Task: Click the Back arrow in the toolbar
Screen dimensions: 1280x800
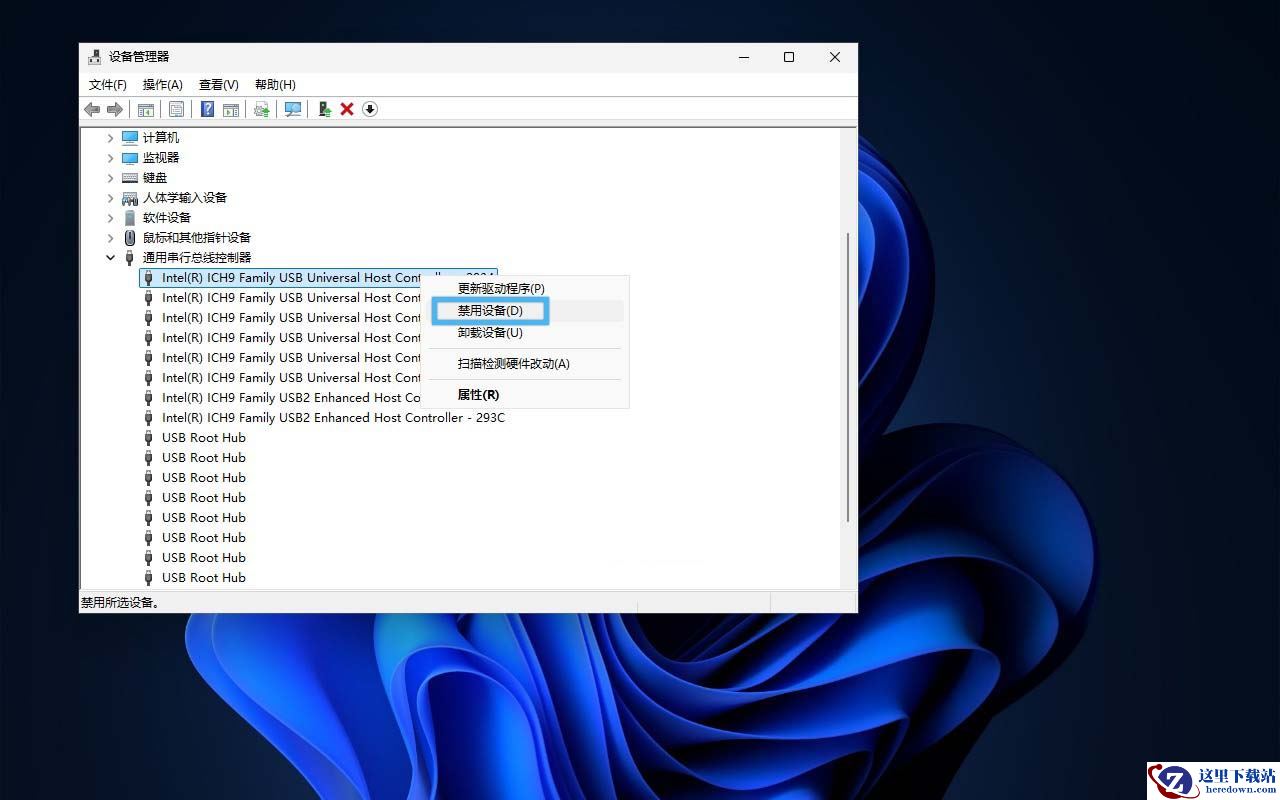Action: click(92, 109)
